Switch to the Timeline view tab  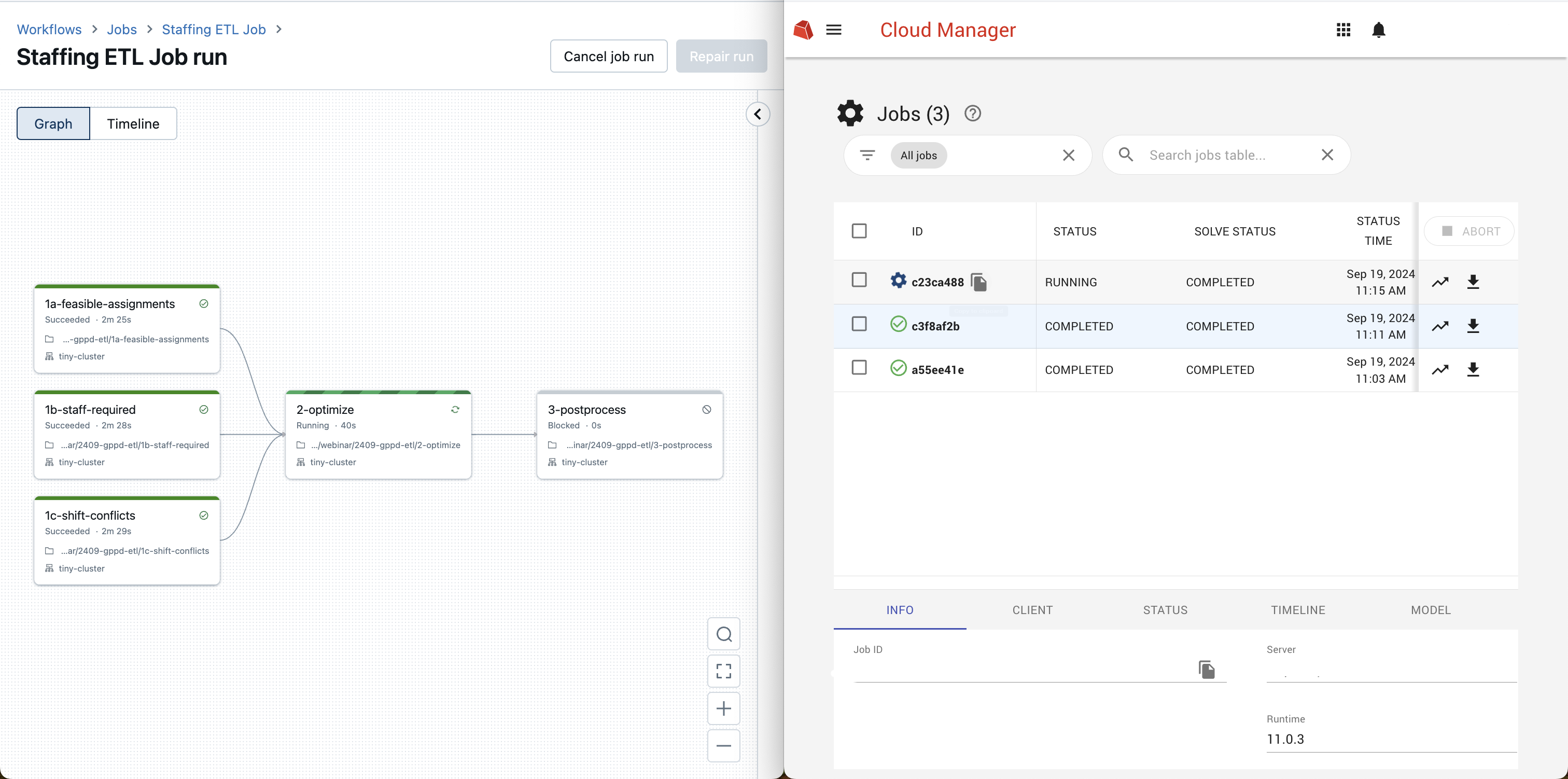133,123
